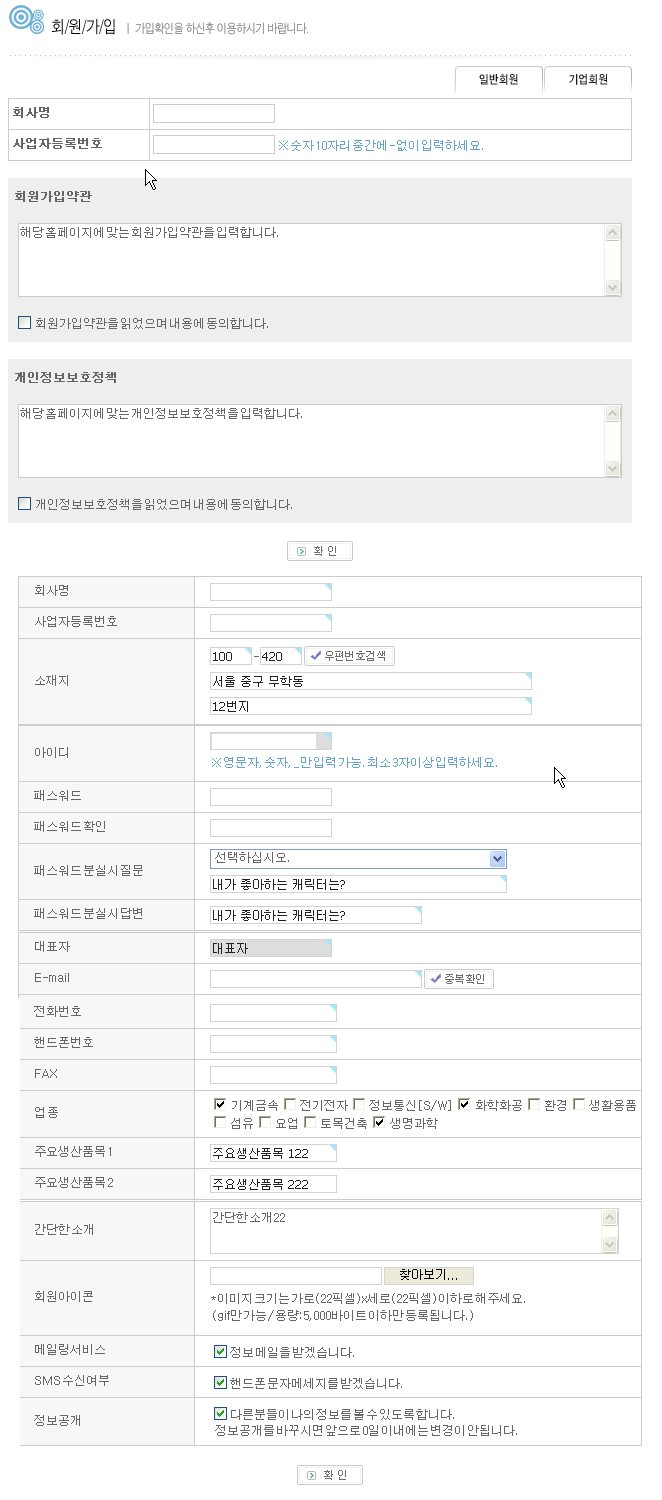The image size is (662, 1500).
Task: Agree to the 회원가입약관 terms checkbox
Action: coord(25,323)
